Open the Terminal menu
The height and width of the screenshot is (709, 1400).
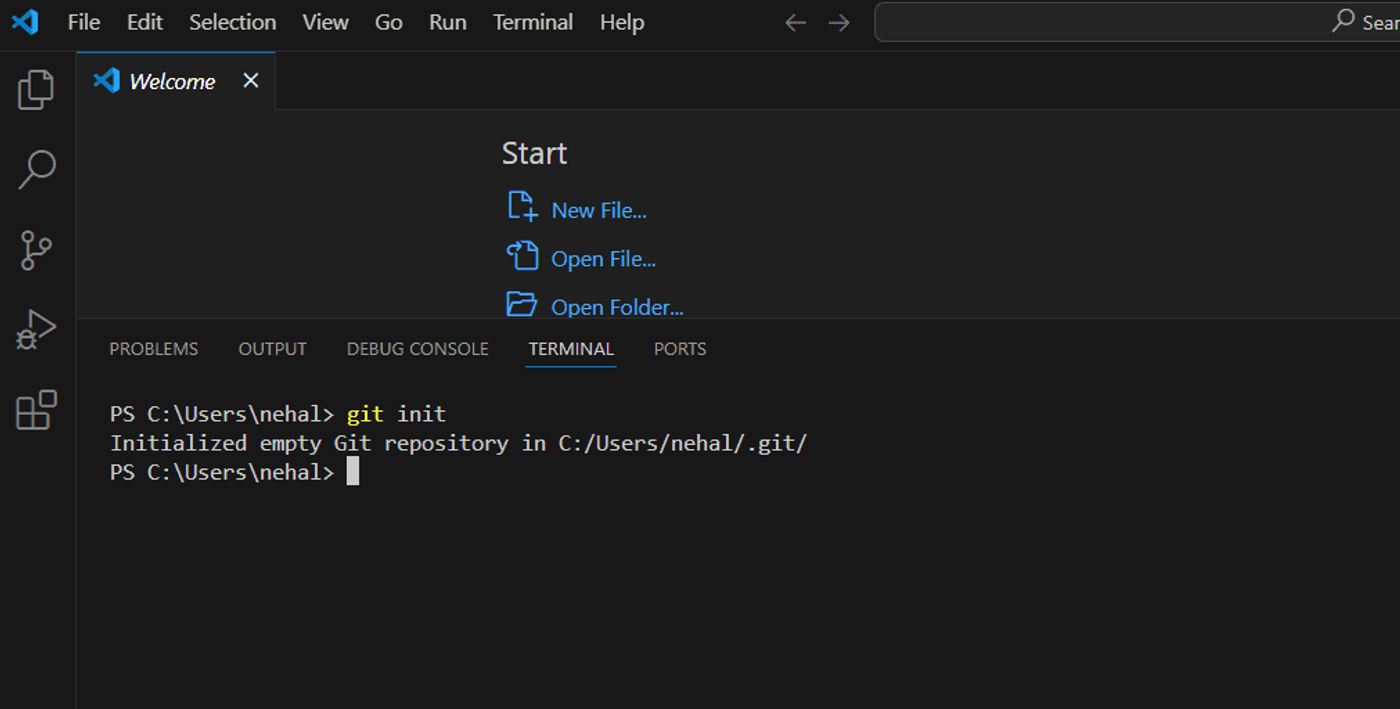[533, 22]
